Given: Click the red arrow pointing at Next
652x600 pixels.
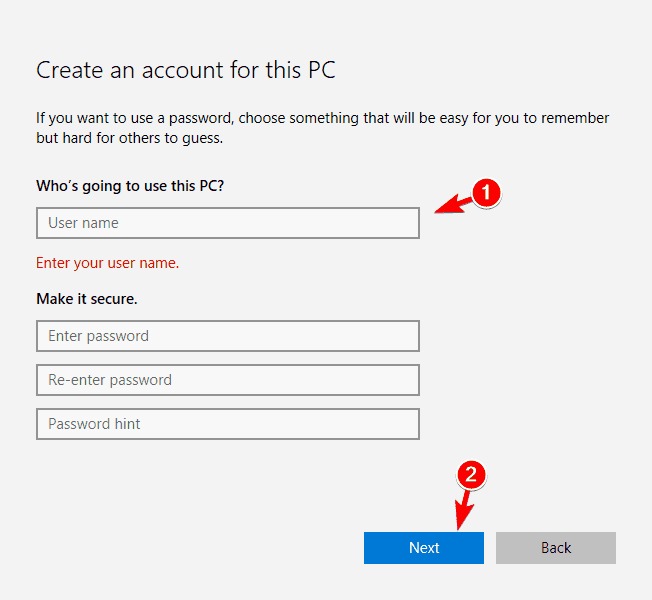Looking at the screenshot, I should click(x=462, y=507).
